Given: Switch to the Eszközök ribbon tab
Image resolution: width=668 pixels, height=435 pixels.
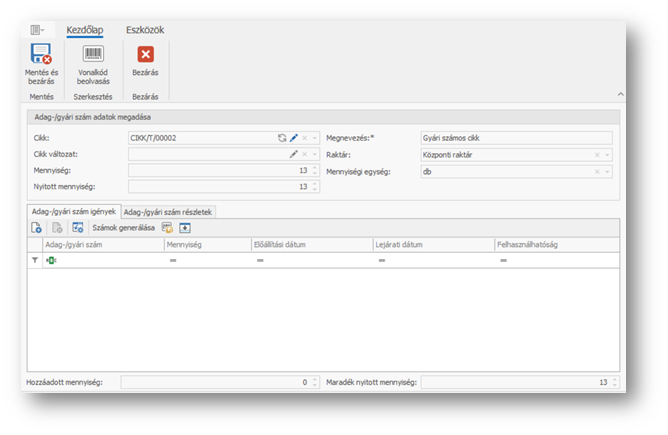Looking at the screenshot, I should coord(145,30).
